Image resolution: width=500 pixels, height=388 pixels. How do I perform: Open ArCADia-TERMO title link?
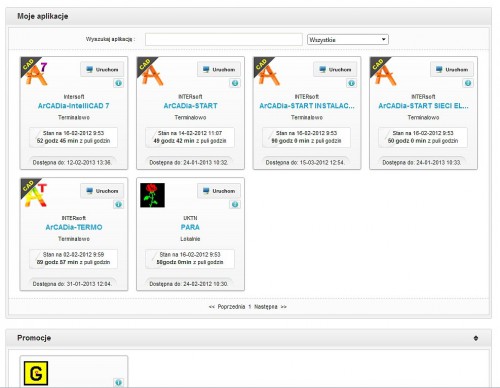tap(74, 227)
